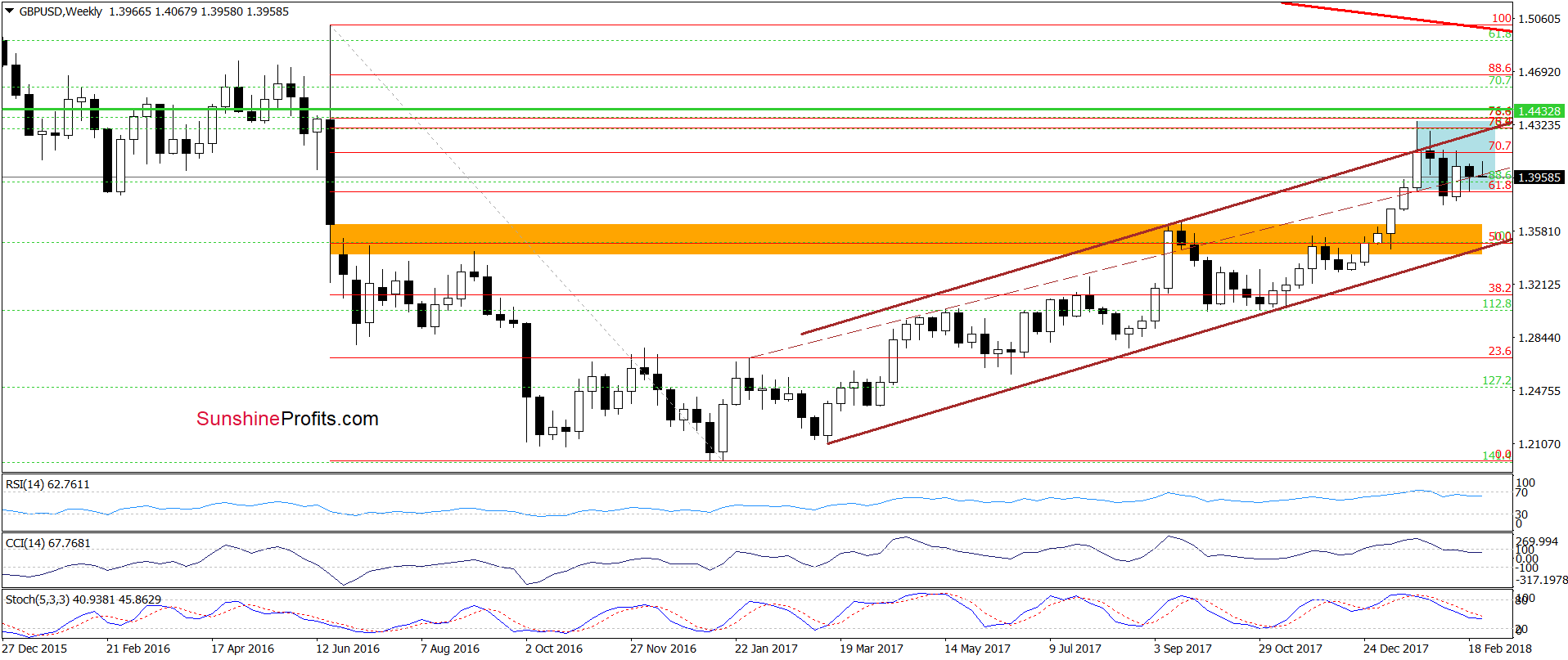Screen dimensions: 1568x660
Task: Click the red 38.2 Fibonacci level label
Action: pyautogui.click(x=1500, y=288)
